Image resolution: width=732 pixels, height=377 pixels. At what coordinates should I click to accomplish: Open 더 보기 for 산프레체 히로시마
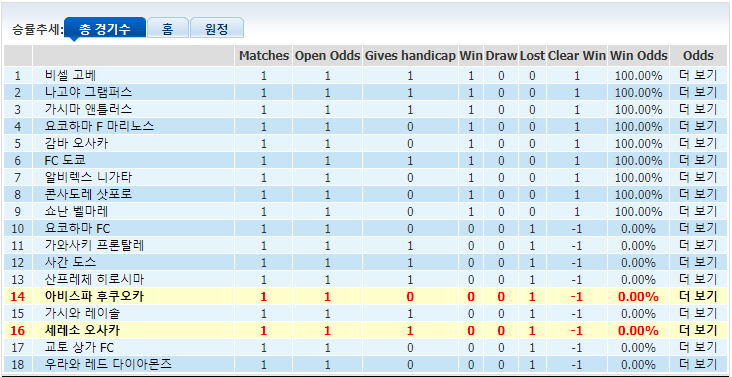click(x=698, y=279)
